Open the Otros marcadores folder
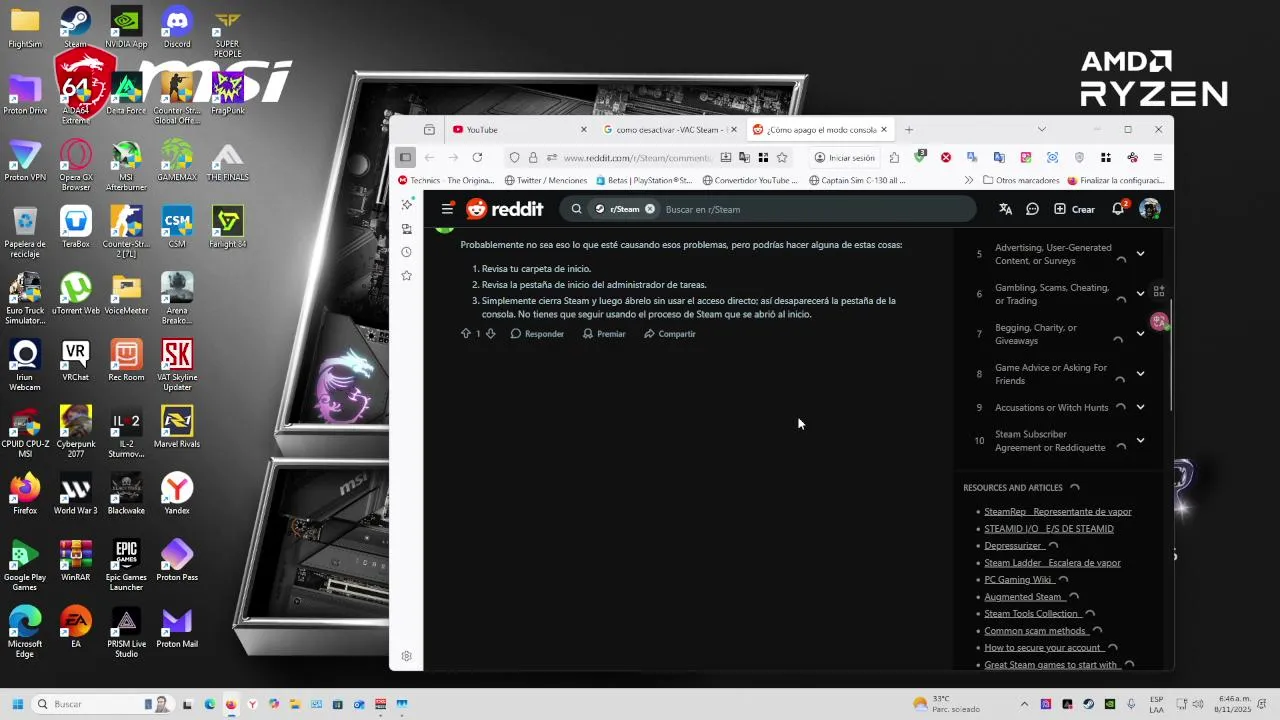Screen dimensions: 1280x720 click(1021, 181)
